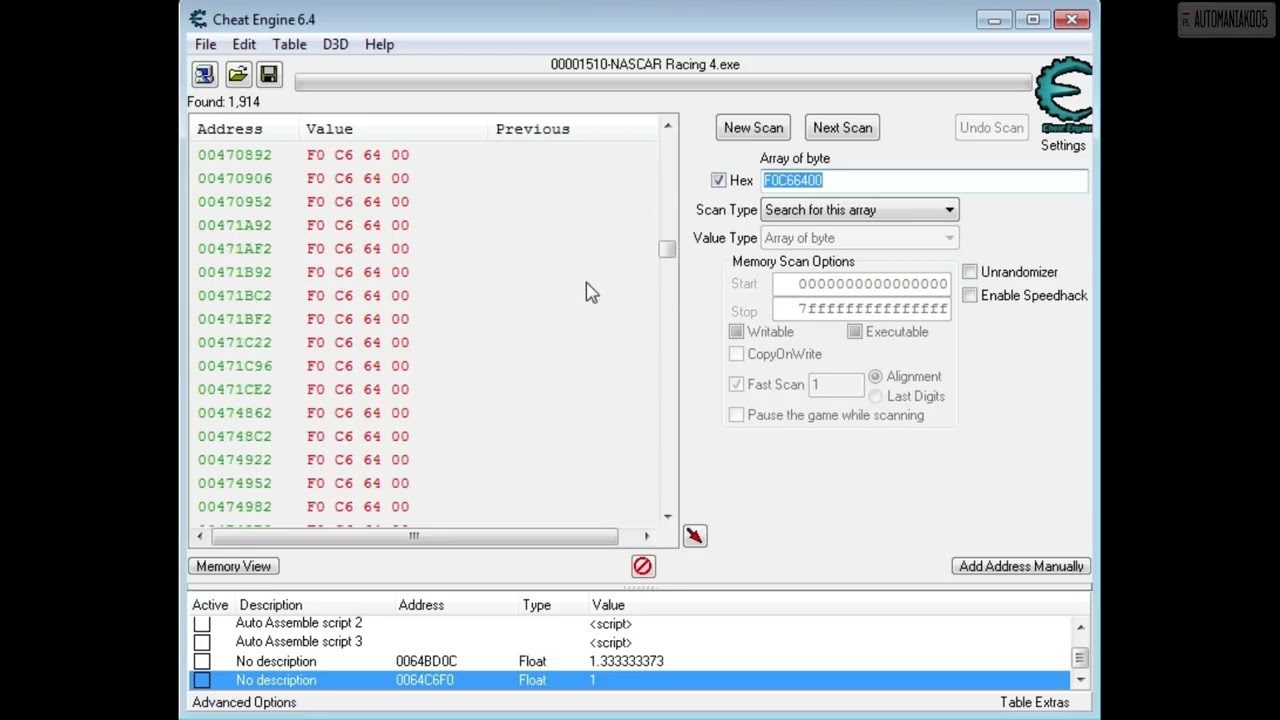Screen dimensions: 1280x720
Task: Click the Fast Scan alignment value field
Action: point(836,385)
